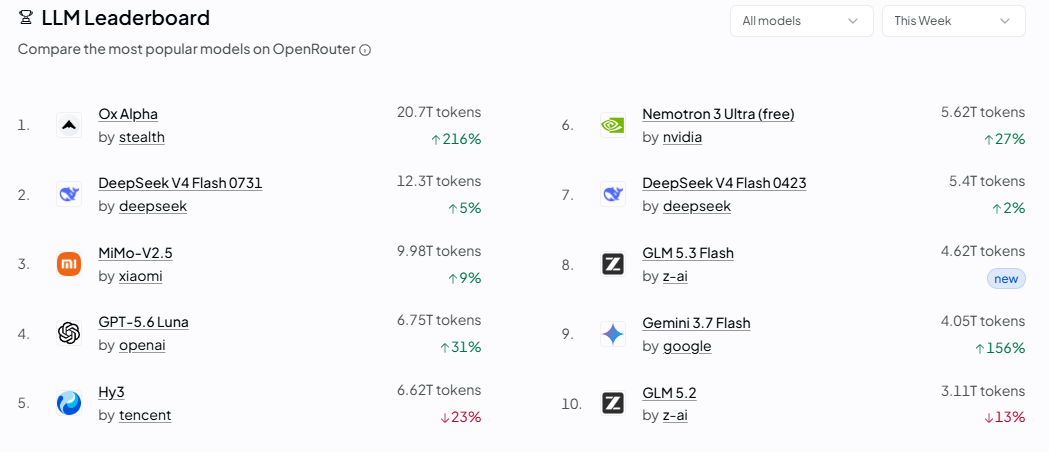
Task: Click the orange Xiaomi MiMo logo icon
Action: 69,264
